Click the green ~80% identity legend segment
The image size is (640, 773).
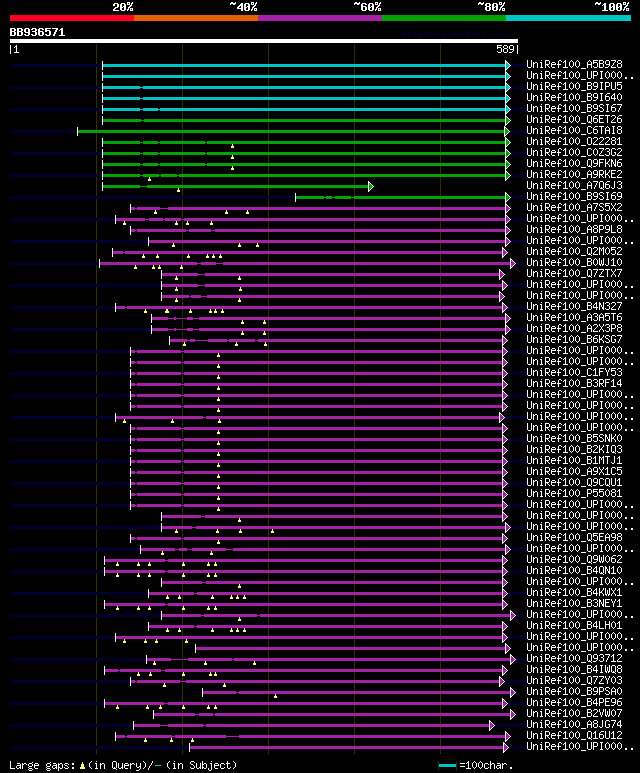pos(444,18)
